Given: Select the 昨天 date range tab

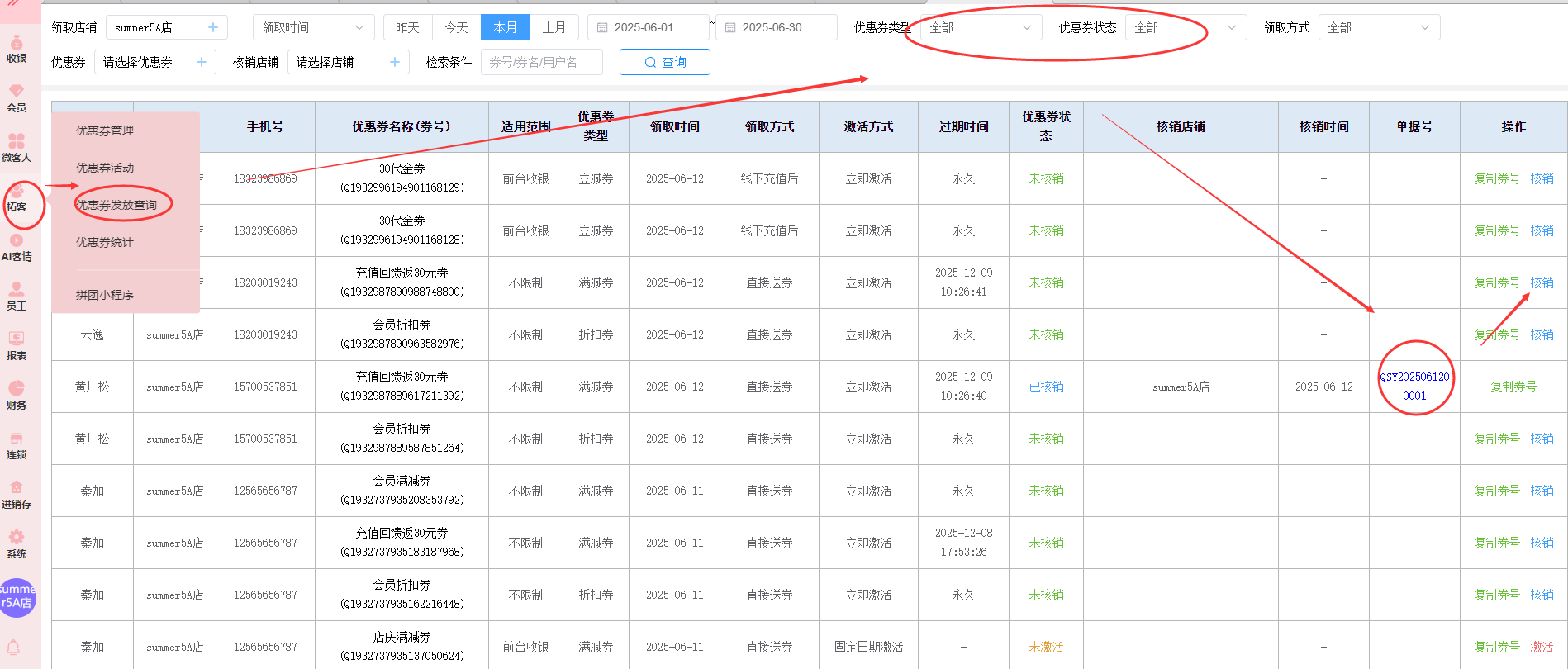Looking at the screenshot, I should pos(407,27).
